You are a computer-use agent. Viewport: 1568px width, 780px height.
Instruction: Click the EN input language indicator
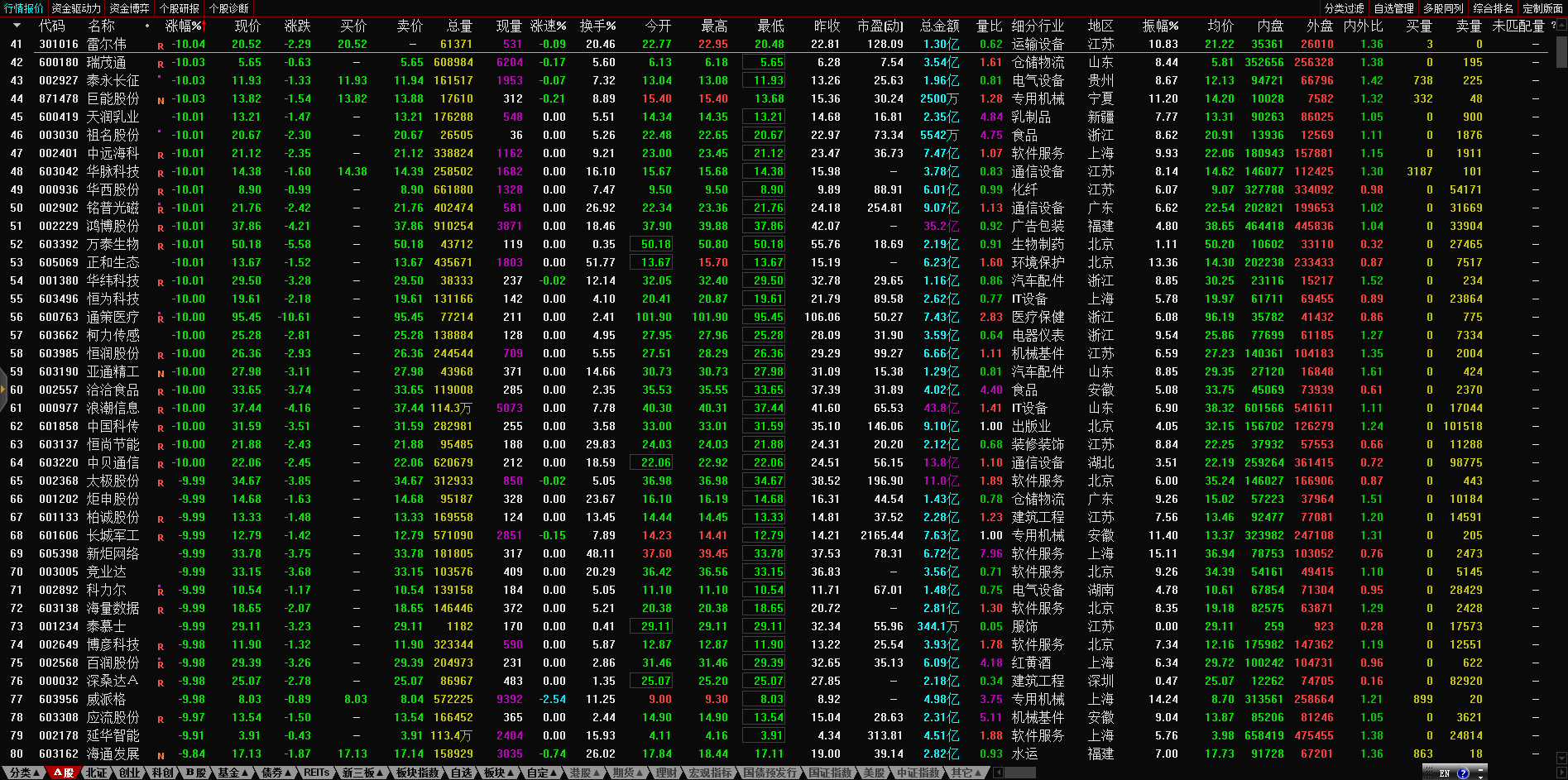click(1445, 773)
